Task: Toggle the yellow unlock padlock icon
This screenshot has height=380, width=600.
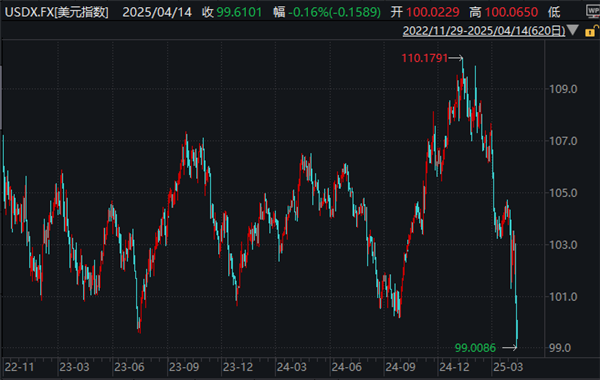Action: tap(591, 31)
